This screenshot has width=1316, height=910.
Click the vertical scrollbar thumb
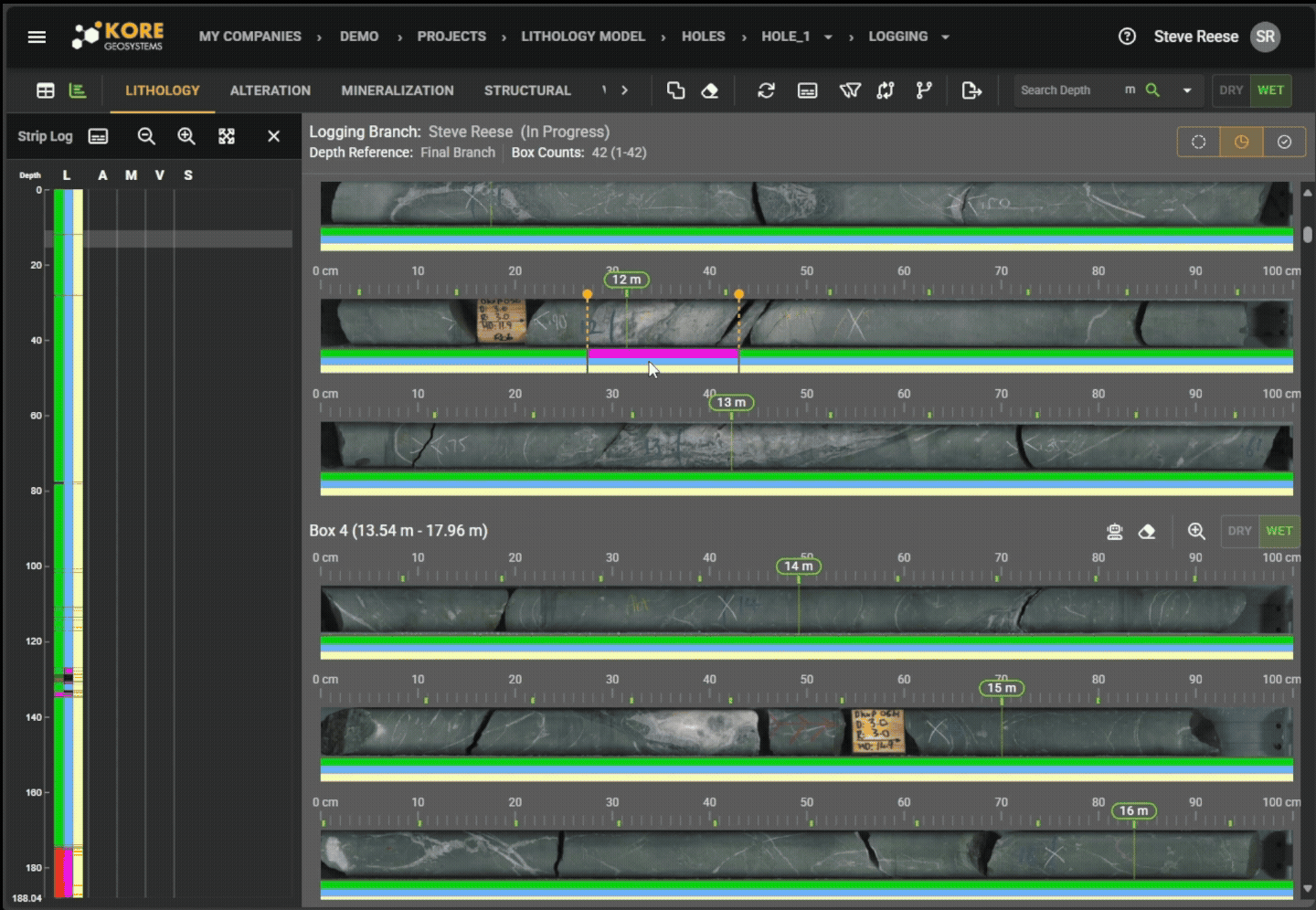1308,235
